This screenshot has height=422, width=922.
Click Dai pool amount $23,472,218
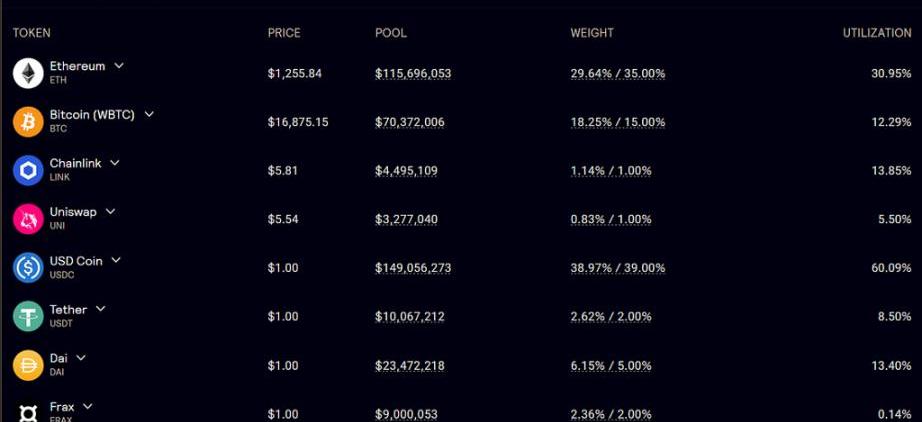click(410, 366)
